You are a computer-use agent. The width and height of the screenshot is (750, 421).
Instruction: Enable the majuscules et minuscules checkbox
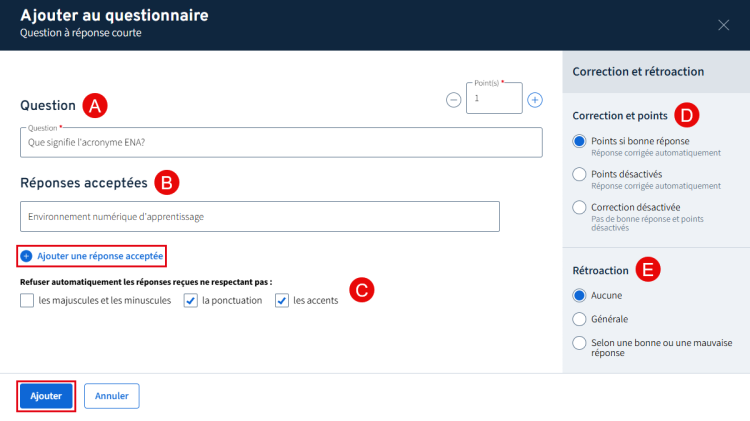pyautogui.click(x=27, y=300)
